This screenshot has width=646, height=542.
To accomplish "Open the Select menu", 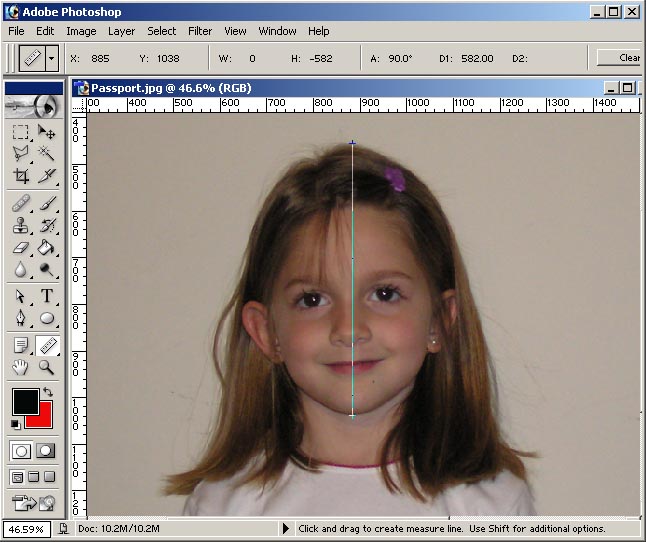I will 162,31.
